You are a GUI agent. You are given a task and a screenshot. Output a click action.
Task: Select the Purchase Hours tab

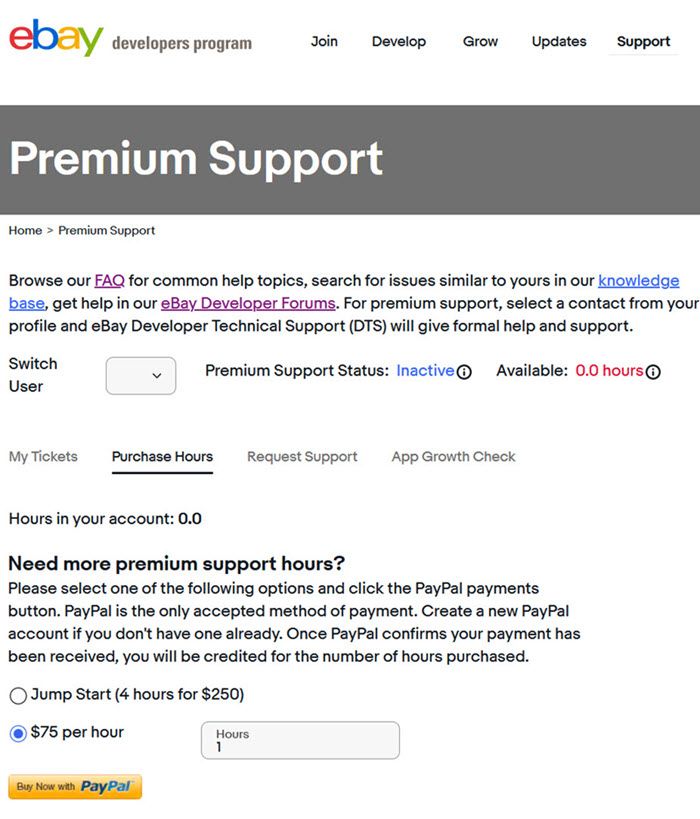162,457
